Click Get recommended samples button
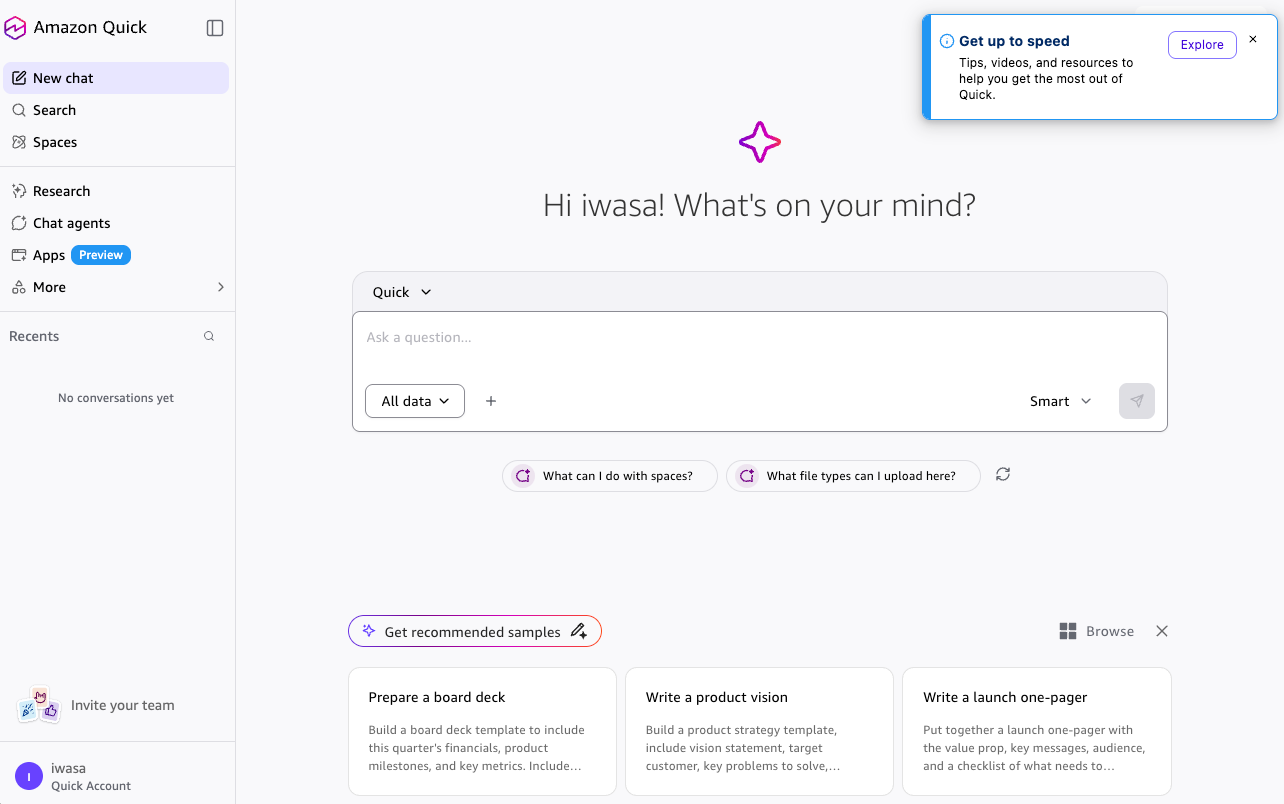Image resolution: width=1284 pixels, height=804 pixels. pos(474,631)
